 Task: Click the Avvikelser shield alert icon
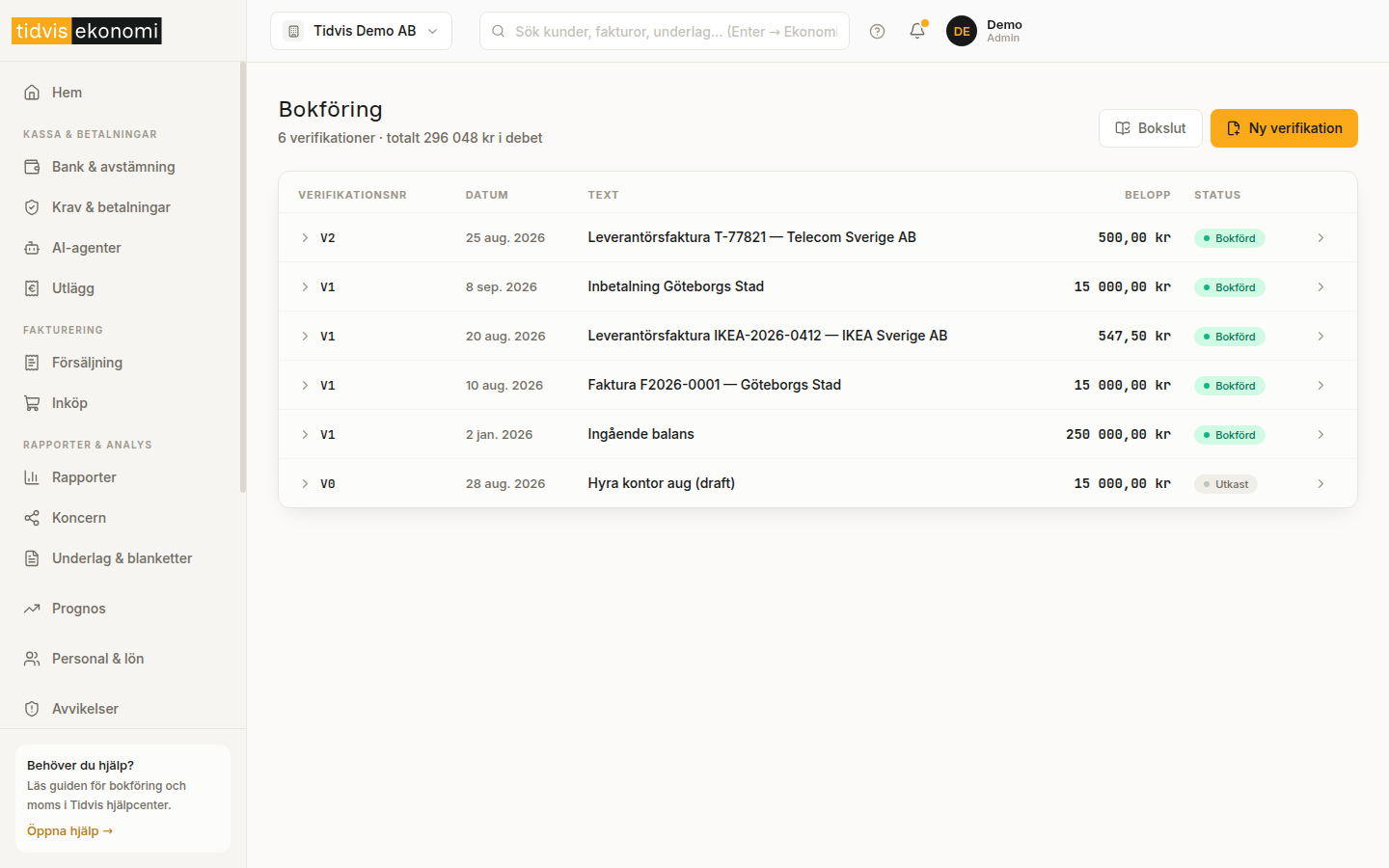point(32,709)
